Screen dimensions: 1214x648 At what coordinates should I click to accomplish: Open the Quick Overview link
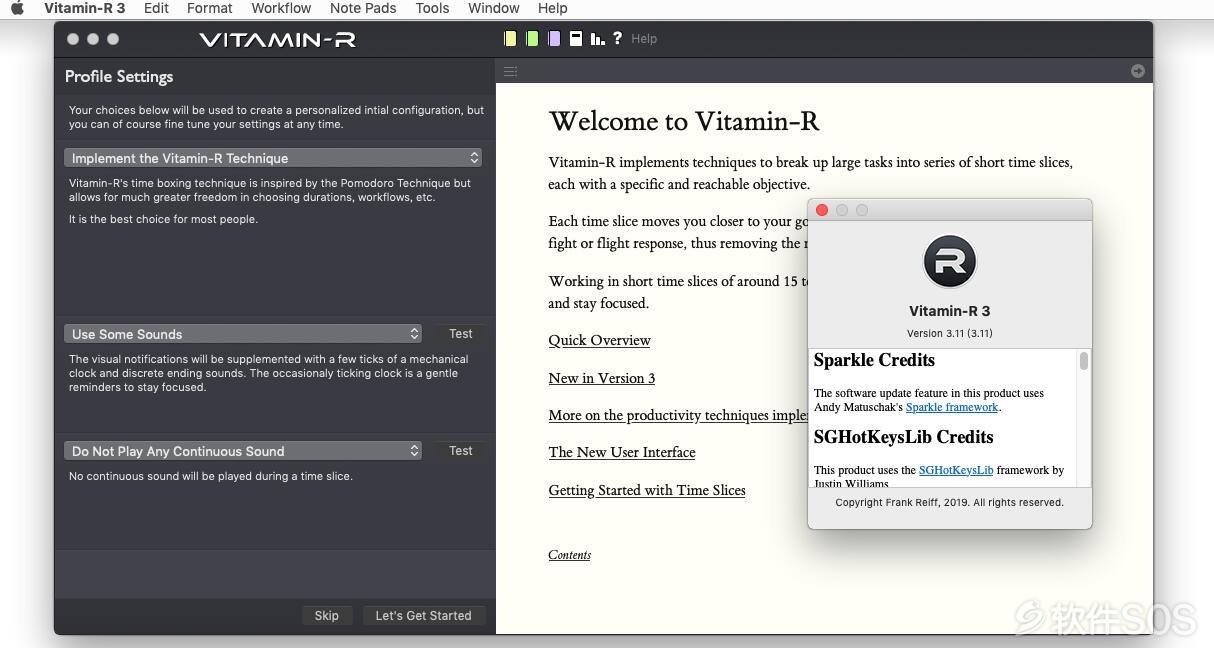tap(599, 340)
